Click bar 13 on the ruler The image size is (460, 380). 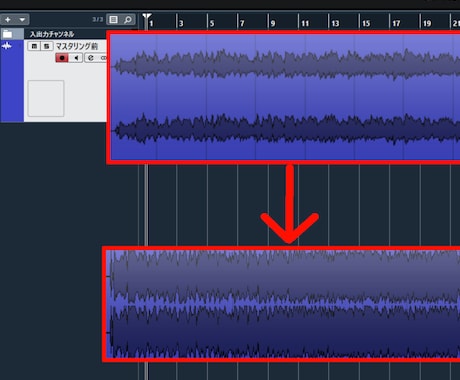(x=335, y=23)
